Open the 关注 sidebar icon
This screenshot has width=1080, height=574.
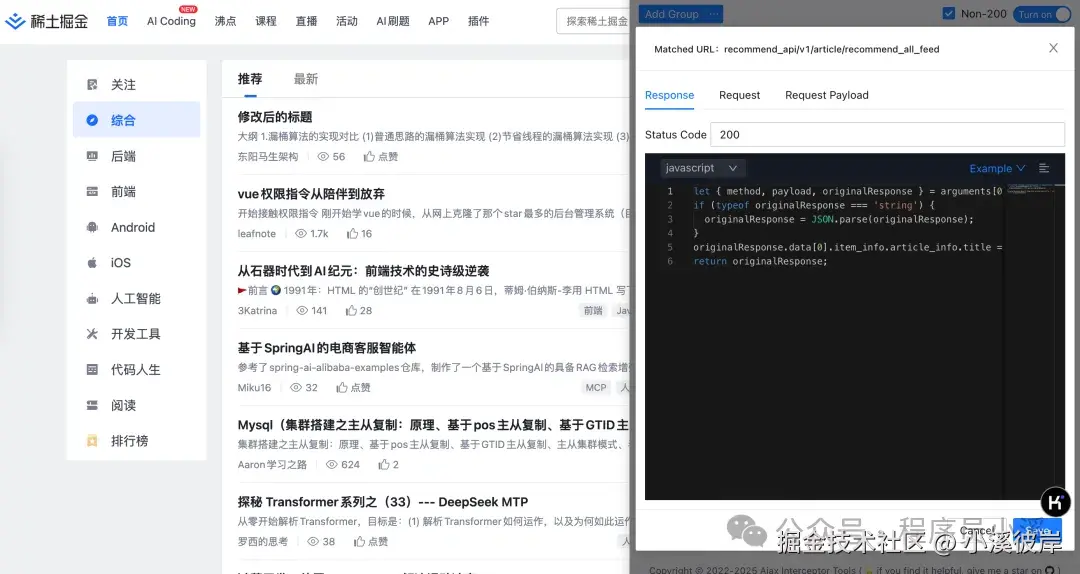point(92,84)
